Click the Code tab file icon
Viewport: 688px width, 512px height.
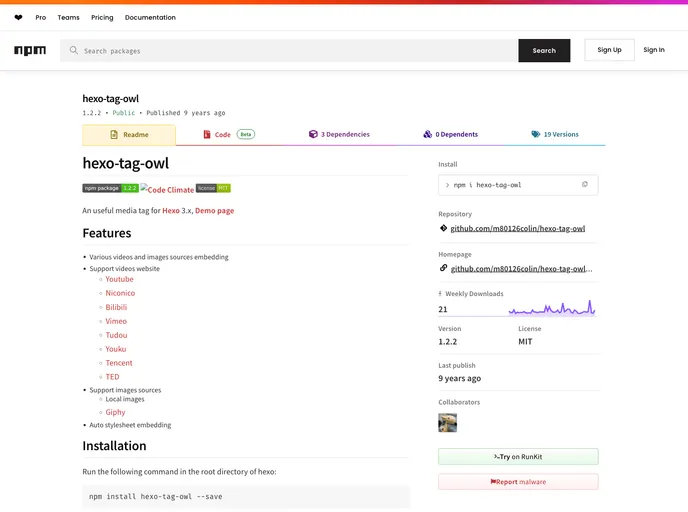[207, 134]
